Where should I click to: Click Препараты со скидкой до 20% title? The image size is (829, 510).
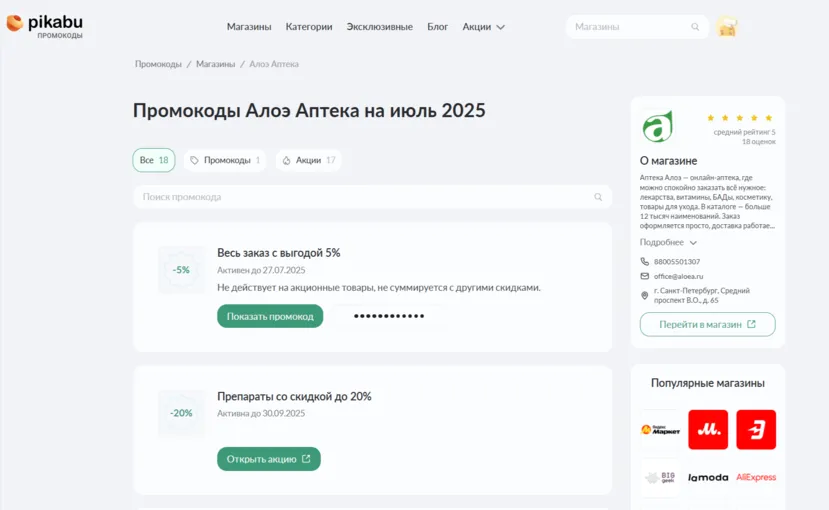click(x=294, y=396)
